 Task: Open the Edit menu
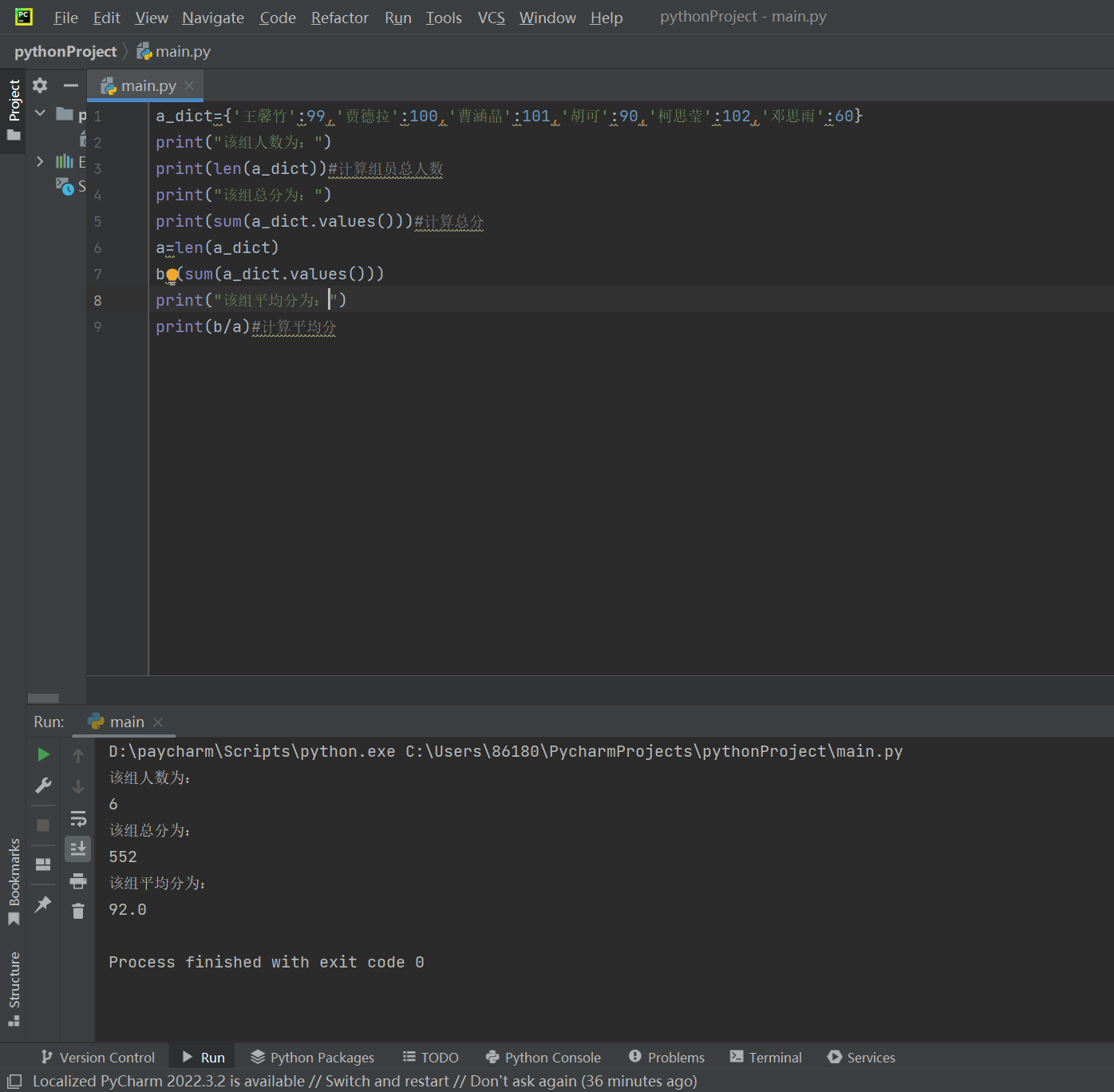tap(106, 18)
